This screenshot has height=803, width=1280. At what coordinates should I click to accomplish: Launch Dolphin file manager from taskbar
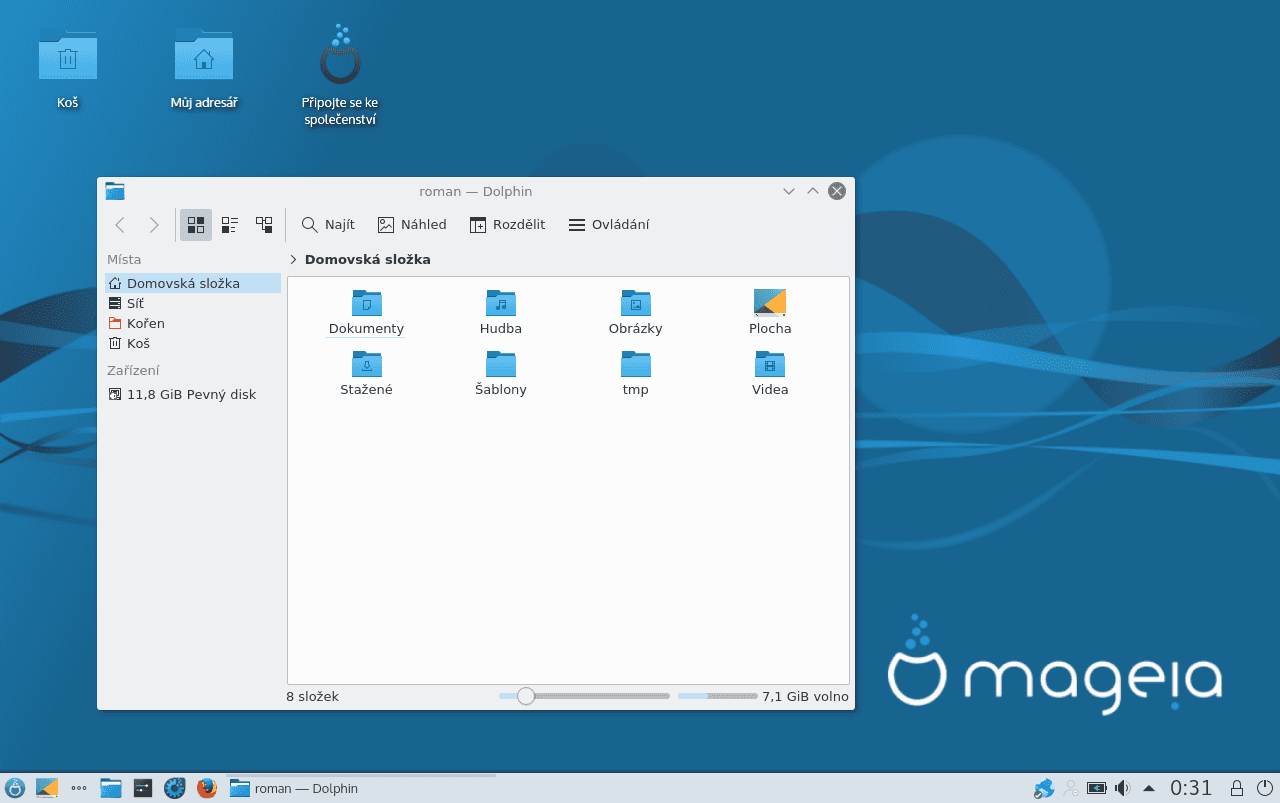pyautogui.click(x=111, y=788)
